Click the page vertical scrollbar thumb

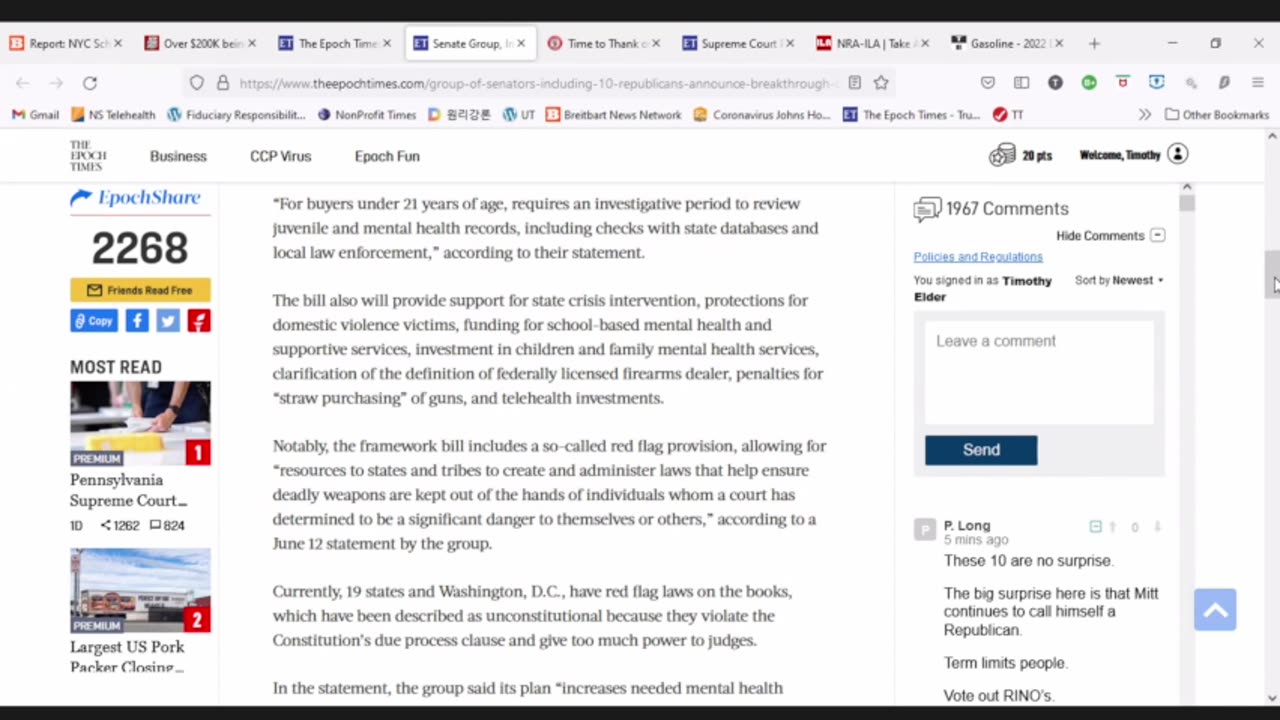pyautogui.click(x=1272, y=273)
